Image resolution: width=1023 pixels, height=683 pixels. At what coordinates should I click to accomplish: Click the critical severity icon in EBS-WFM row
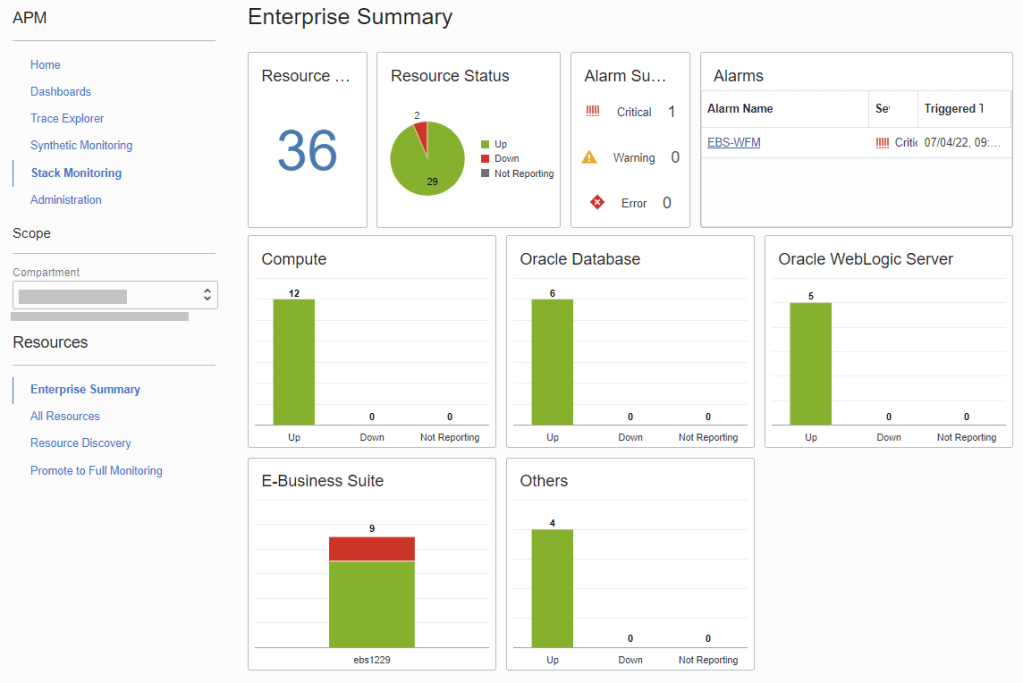[x=882, y=143]
